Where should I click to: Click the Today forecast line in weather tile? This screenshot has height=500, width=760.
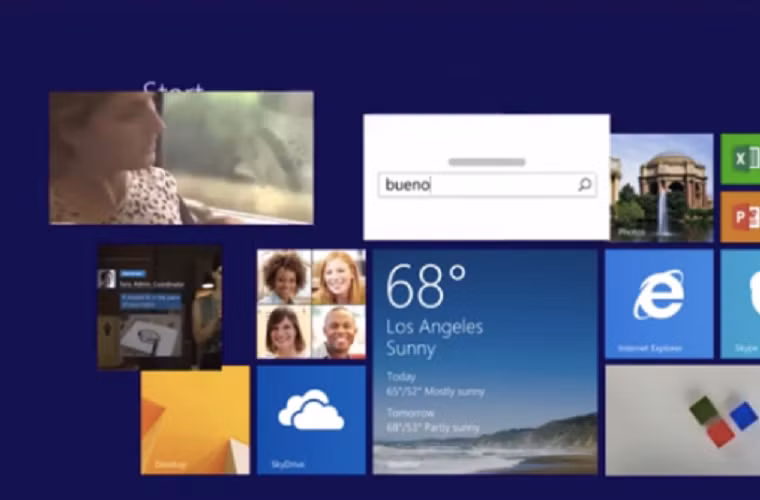point(435,385)
